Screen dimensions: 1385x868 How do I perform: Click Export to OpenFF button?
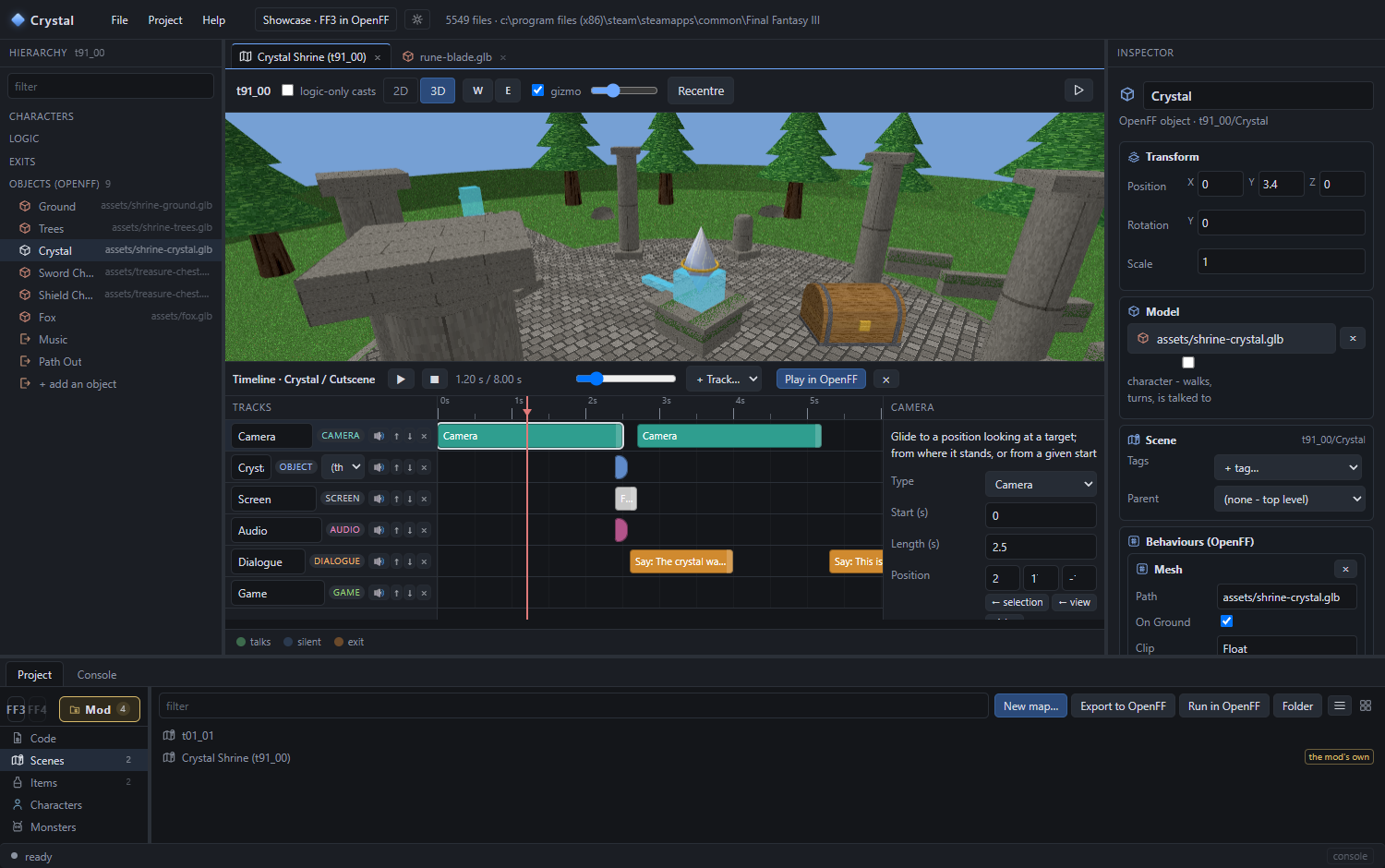click(x=1123, y=705)
